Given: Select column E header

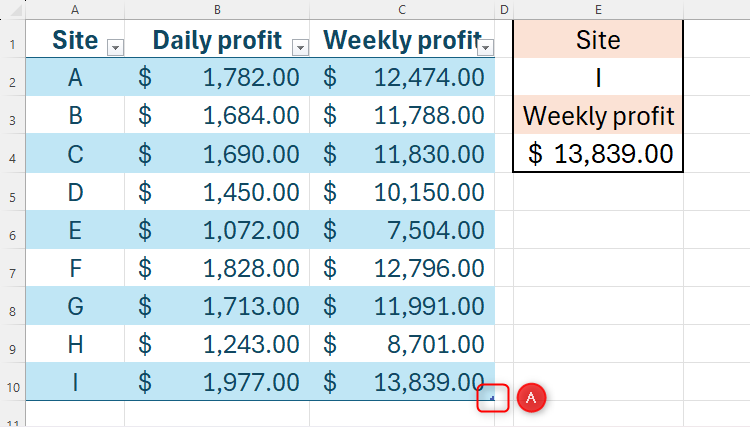Looking at the screenshot, I should [598, 9].
